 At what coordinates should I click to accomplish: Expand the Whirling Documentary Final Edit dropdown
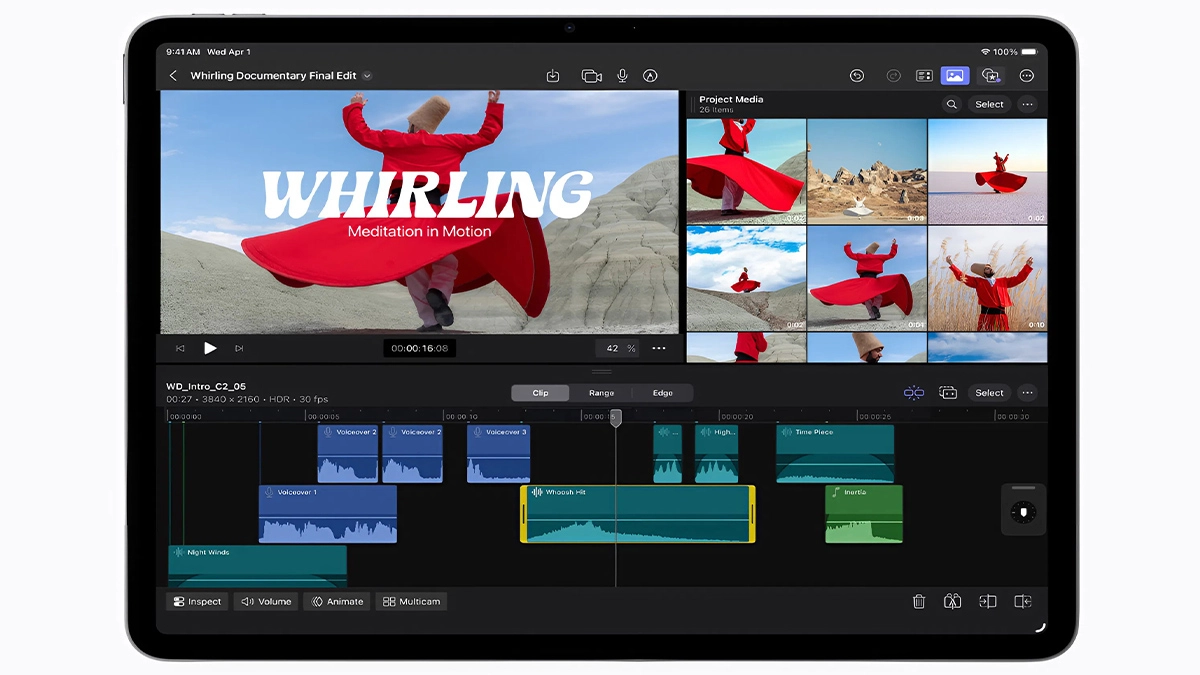367,76
